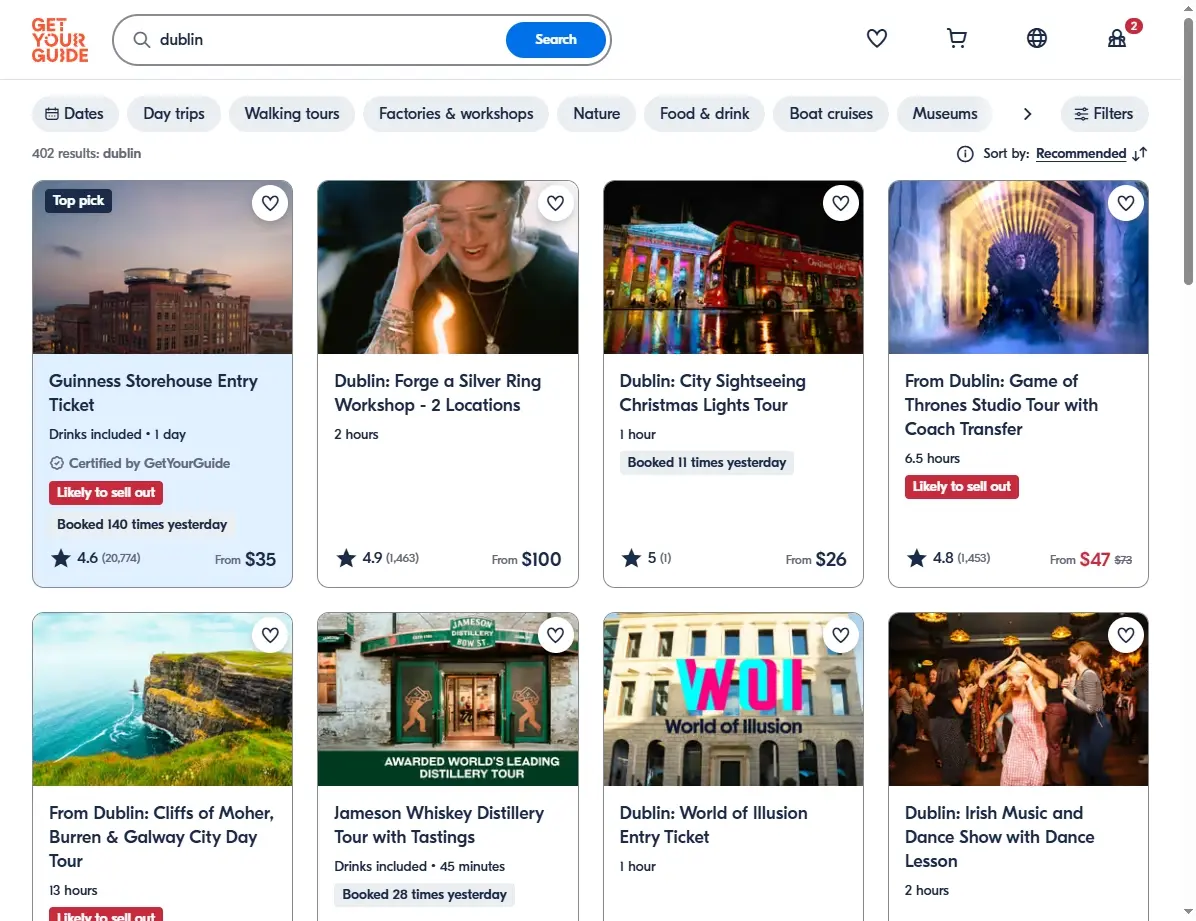Image resolution: width=1196 pixels, height=921 pixels.
Task: Open the language globe icon
Action: tap(1037, 38)
